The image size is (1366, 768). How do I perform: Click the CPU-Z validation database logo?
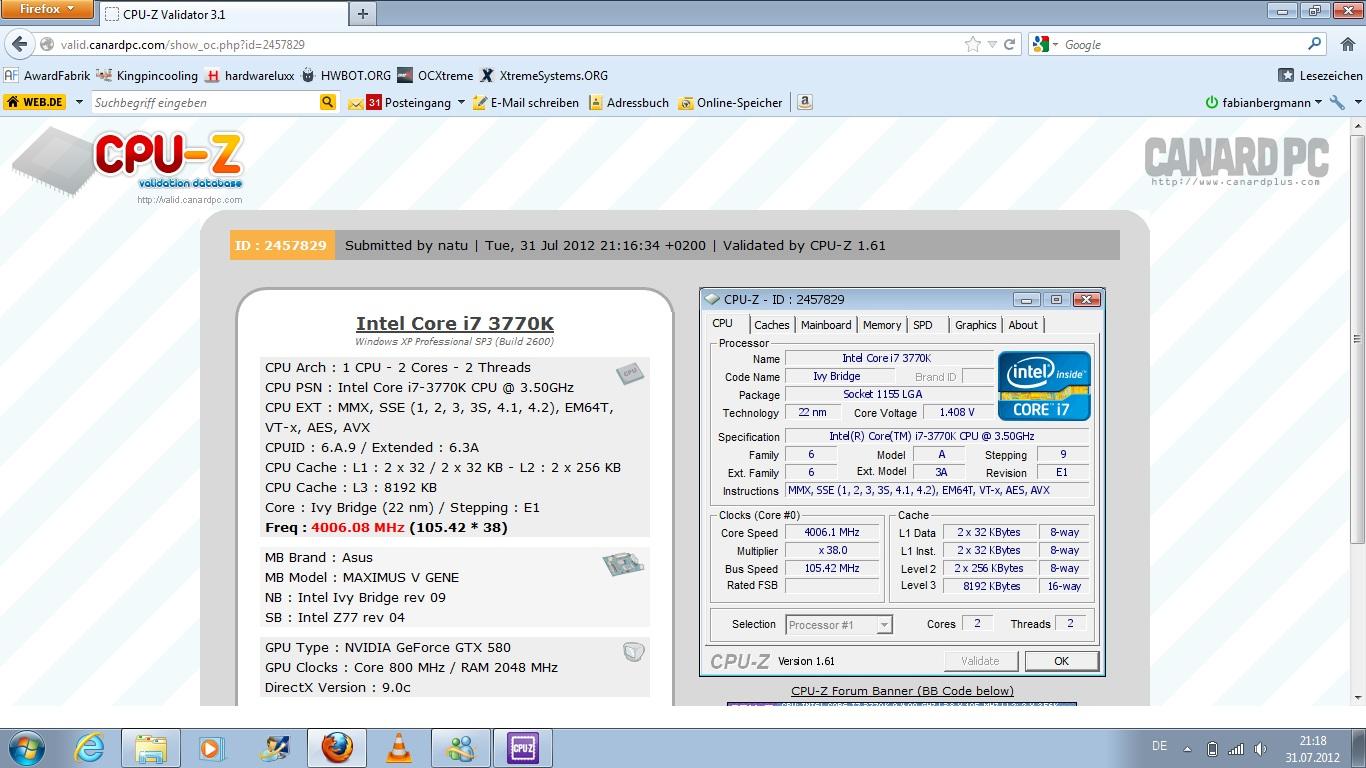pyautogui.click(x=128, y=164)
